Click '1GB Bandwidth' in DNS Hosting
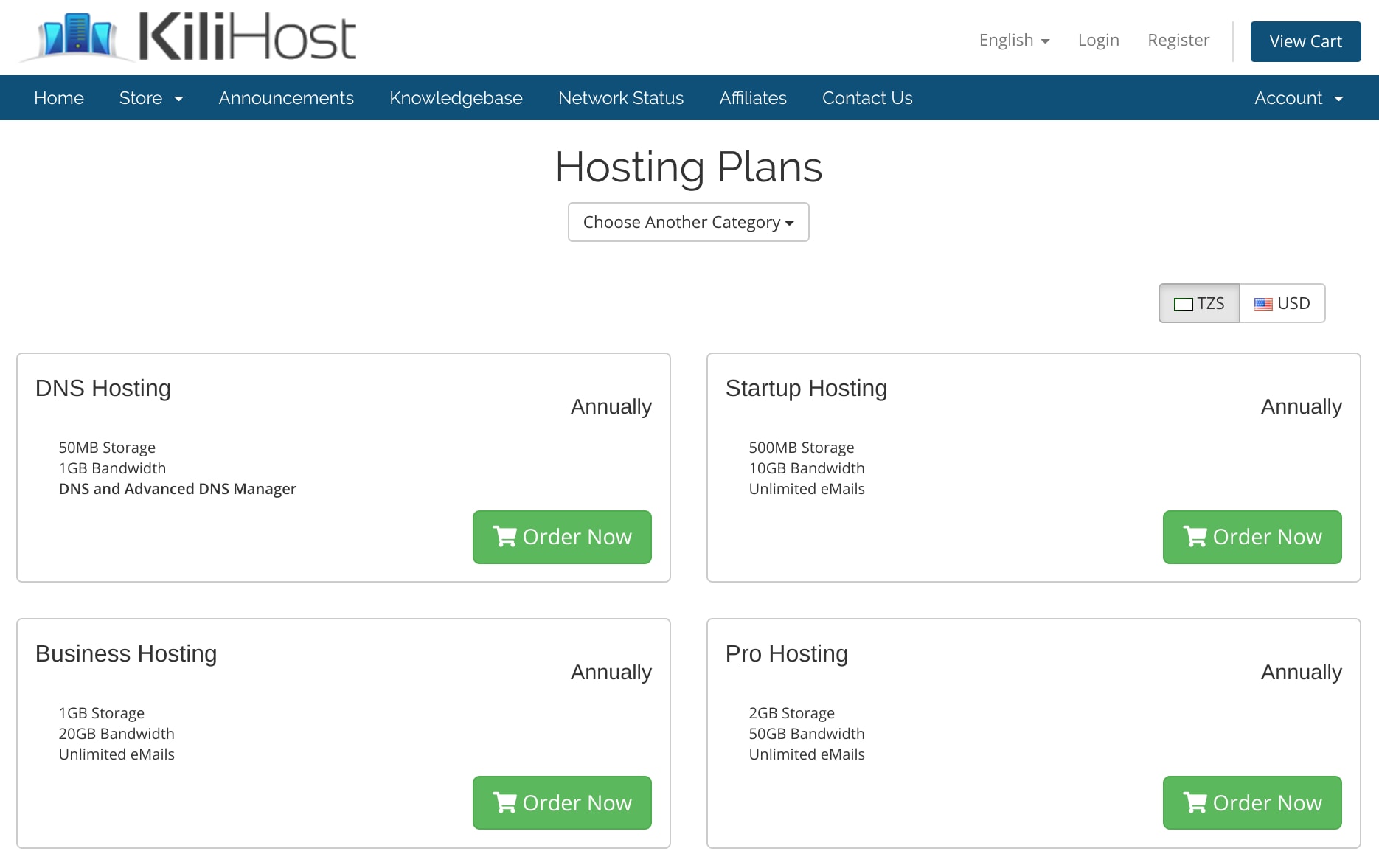1379x868 pixels. (x=112, y=468)
